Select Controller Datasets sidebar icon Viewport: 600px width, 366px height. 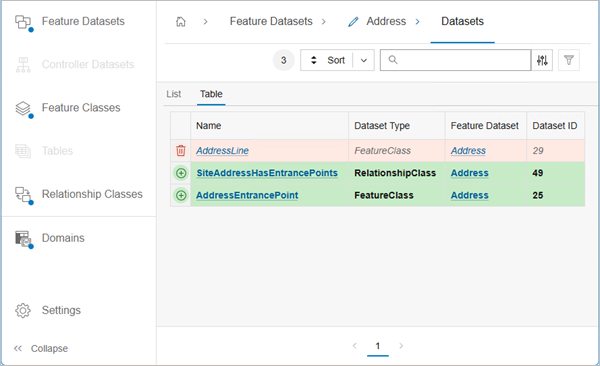pyautogui.click(x=23, y=65)
